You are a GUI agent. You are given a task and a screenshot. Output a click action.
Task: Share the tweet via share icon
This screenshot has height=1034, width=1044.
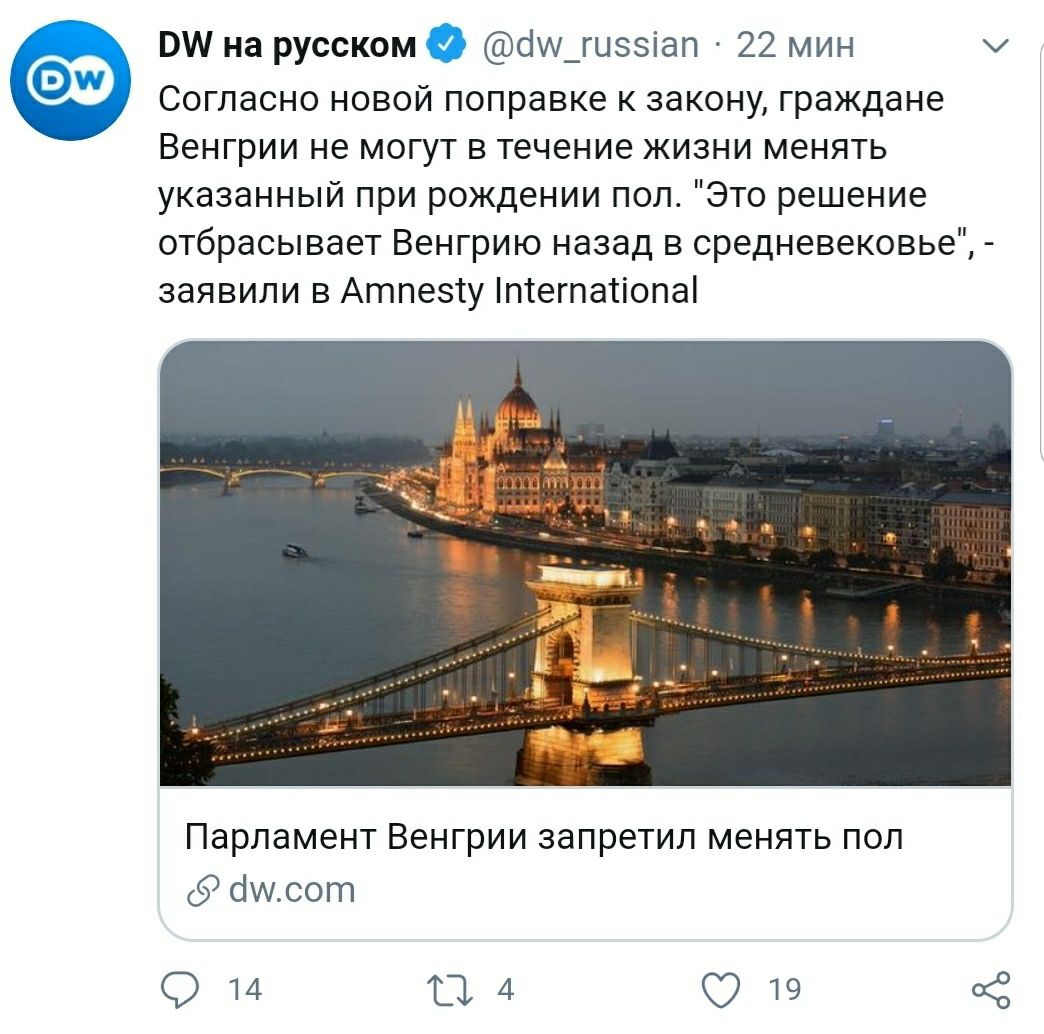point(991,989)
